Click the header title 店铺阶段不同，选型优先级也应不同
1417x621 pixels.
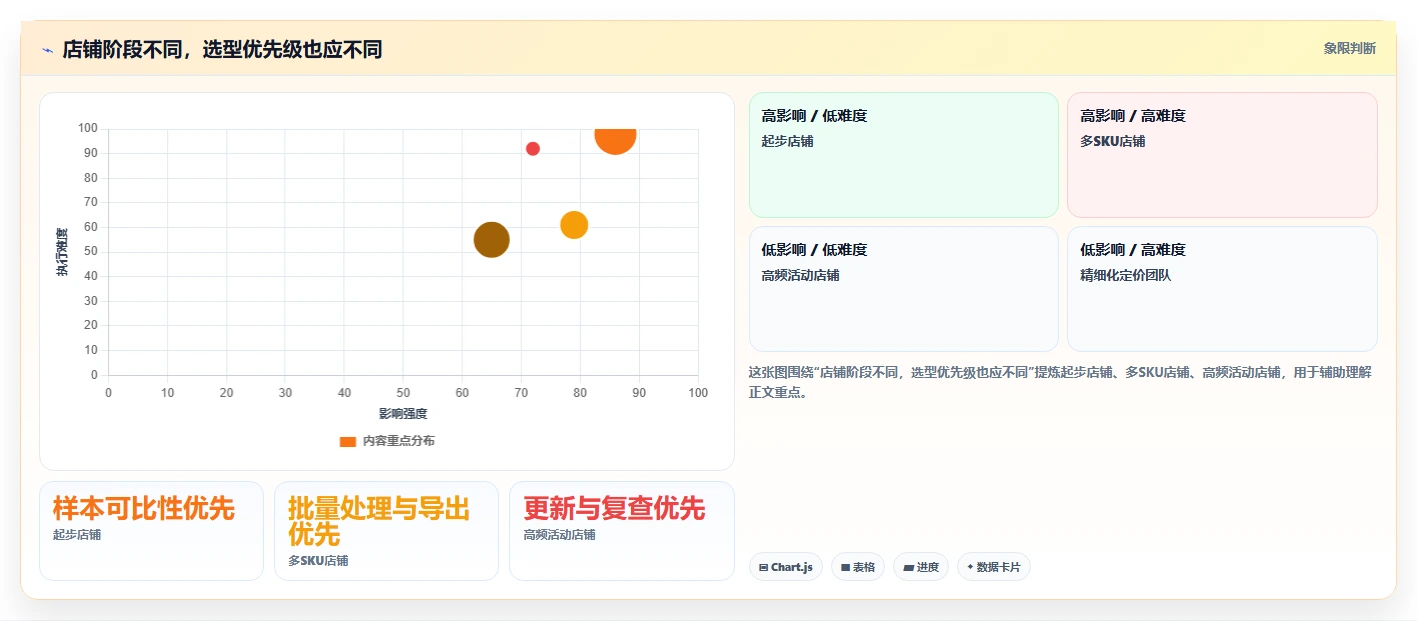(222, 49)
